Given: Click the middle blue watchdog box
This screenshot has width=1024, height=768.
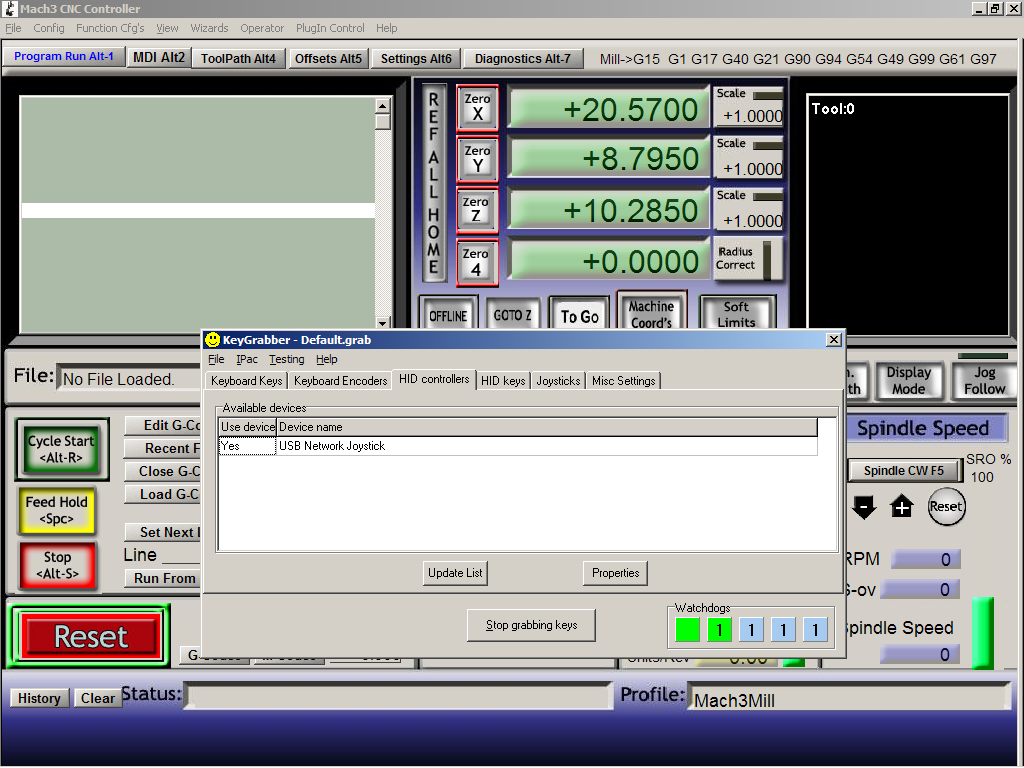Looking at the screenshot, I should pos(783,630).
